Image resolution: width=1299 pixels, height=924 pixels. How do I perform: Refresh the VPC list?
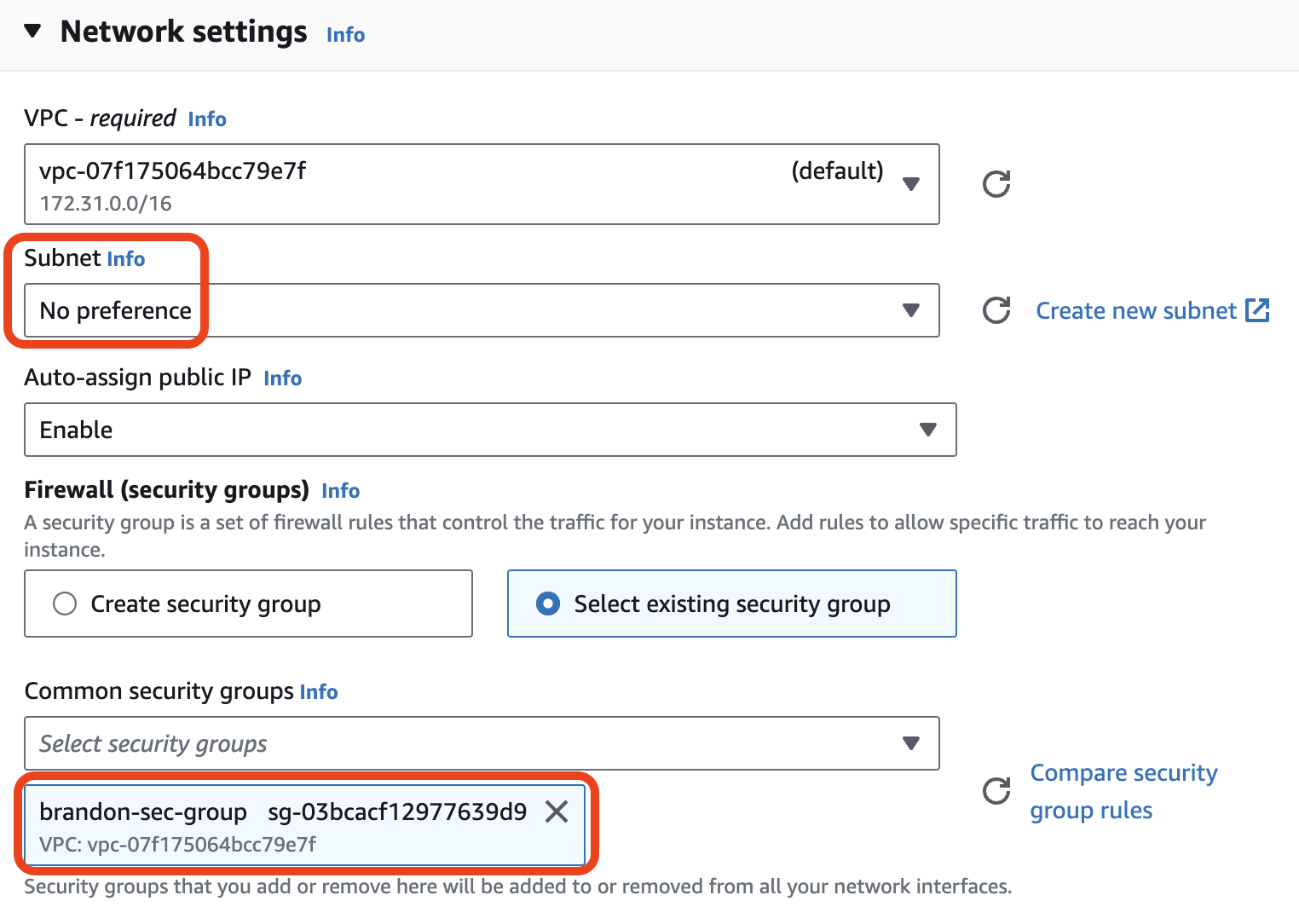click(996, 184)
